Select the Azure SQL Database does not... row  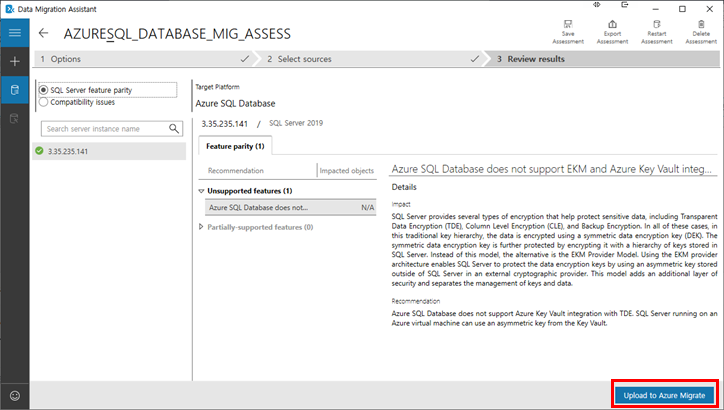pyautogui.click(x=291, y=208)
